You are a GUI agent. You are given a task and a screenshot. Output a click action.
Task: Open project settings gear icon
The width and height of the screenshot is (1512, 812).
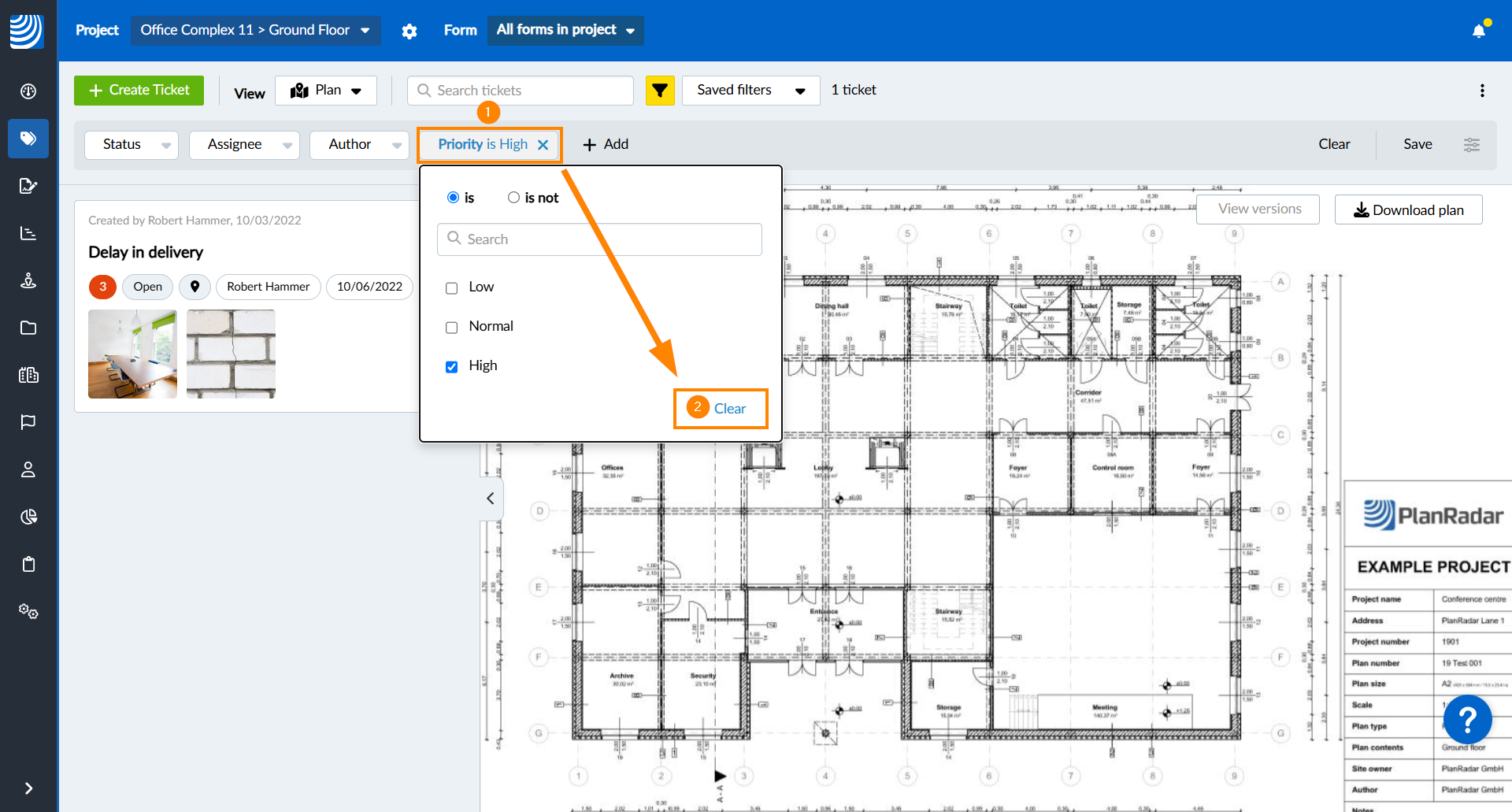tap(409, 32)
